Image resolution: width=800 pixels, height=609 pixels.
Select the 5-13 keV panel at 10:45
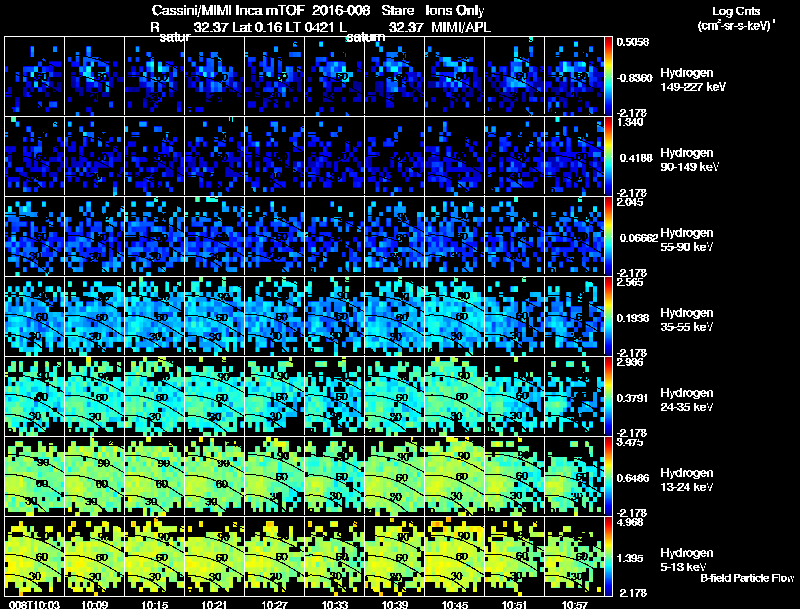coord(454,556)
